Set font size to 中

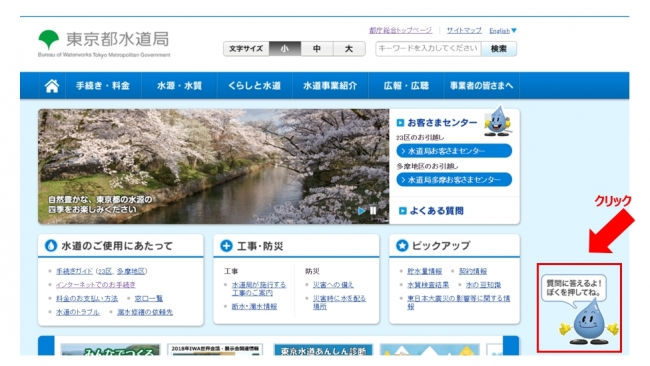[317, 48]
